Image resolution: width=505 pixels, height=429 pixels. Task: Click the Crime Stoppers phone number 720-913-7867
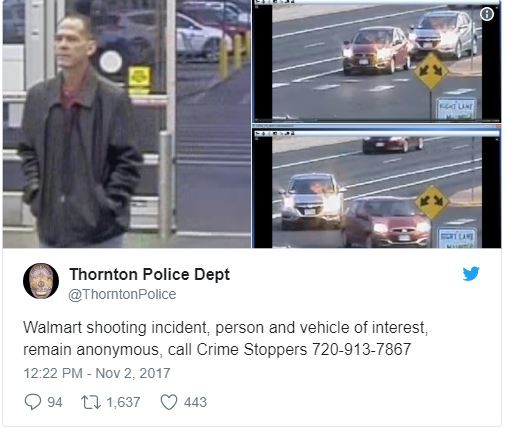pos(361,350)
